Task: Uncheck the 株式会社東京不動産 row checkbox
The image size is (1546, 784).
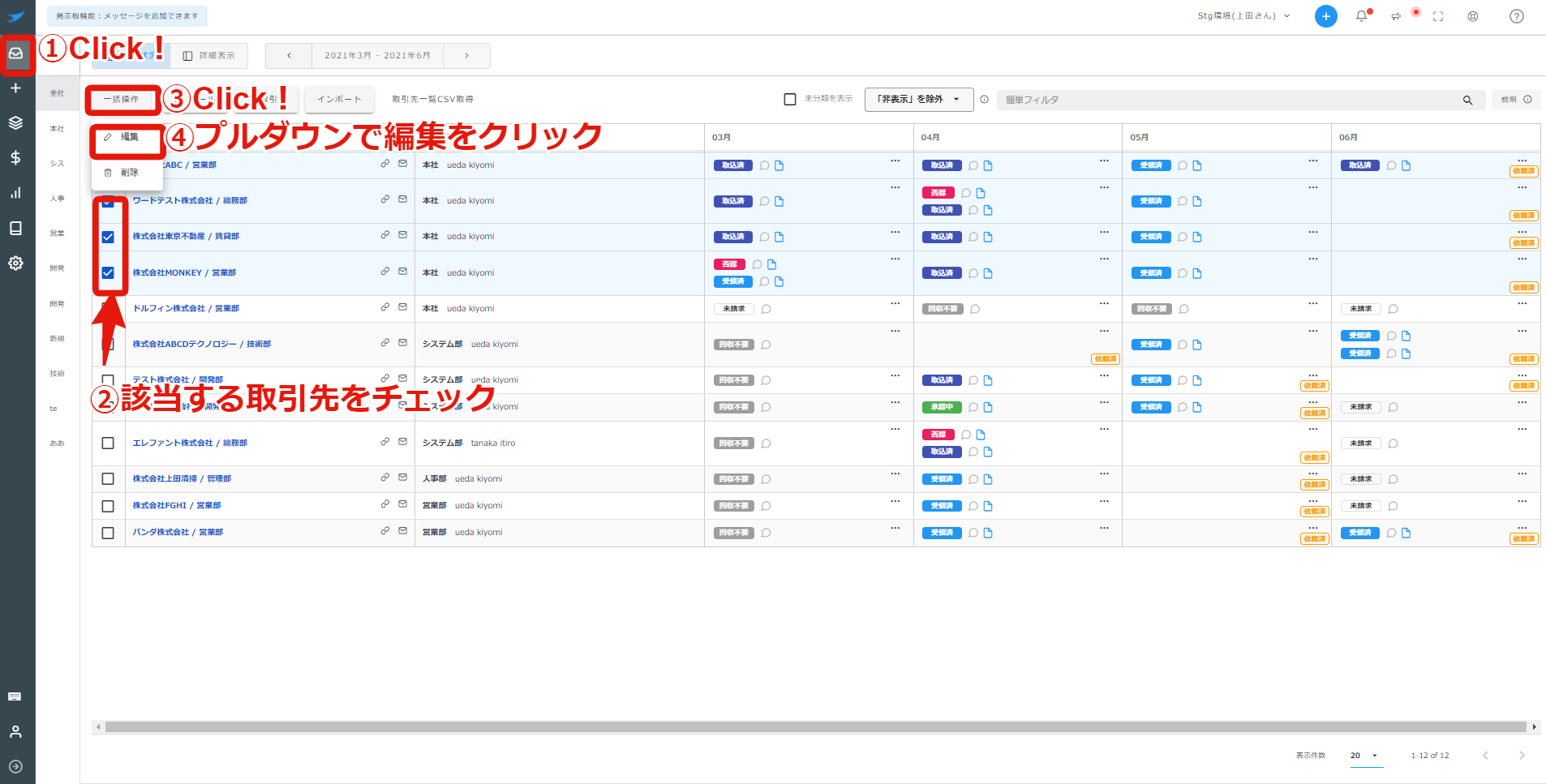Action: (x=108, y=237)
